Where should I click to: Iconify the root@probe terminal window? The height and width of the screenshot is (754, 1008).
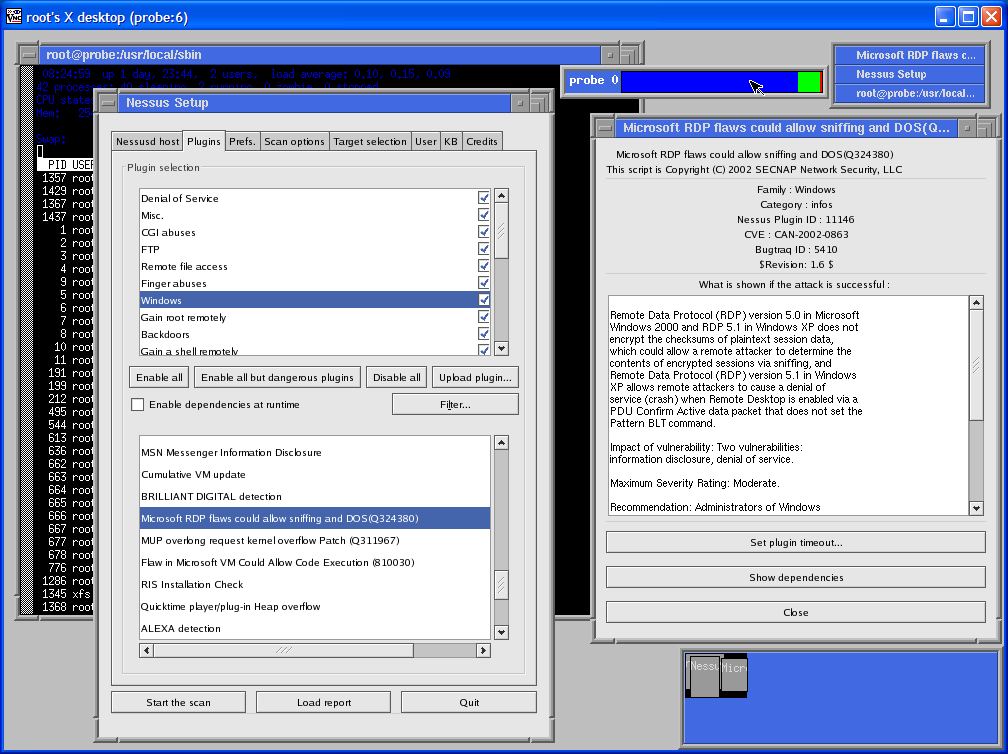click(x=609, y=55)
